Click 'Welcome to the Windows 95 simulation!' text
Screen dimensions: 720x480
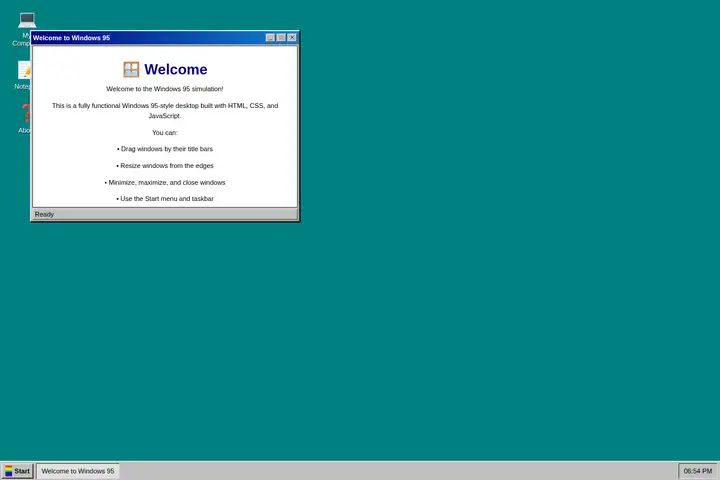165,89
